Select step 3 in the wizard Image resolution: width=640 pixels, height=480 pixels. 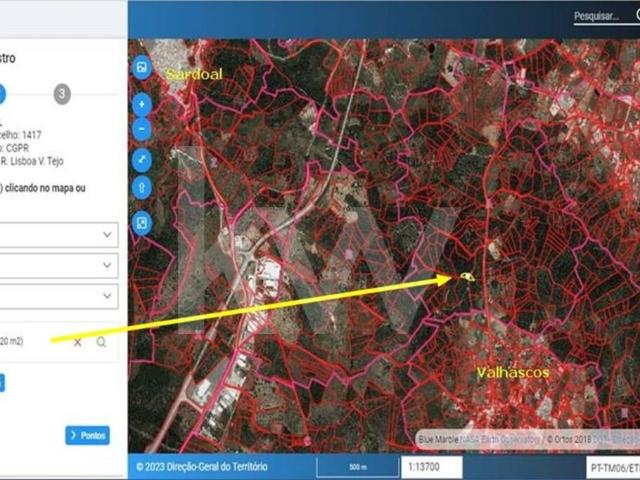point(62,94)
